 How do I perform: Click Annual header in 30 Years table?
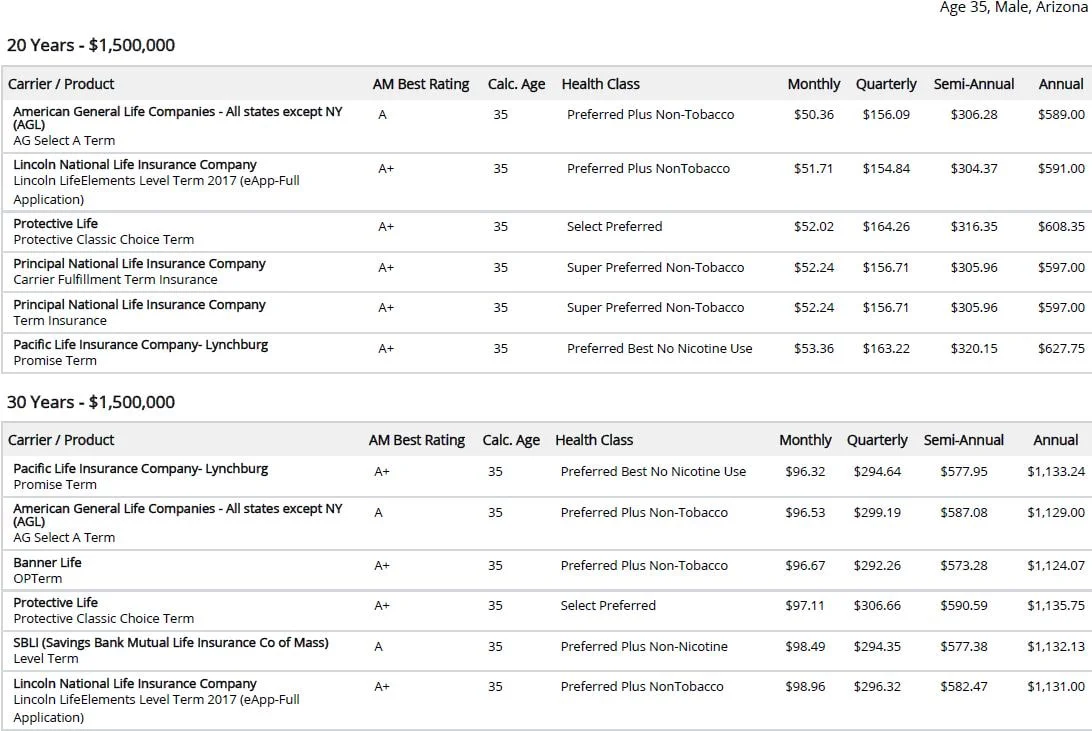1055,440
